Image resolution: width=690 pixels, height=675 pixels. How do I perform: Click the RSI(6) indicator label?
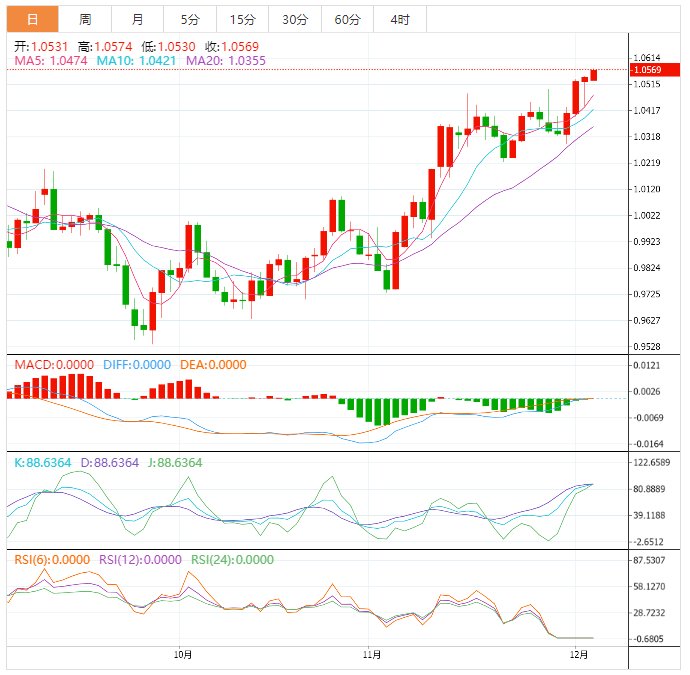52,560
